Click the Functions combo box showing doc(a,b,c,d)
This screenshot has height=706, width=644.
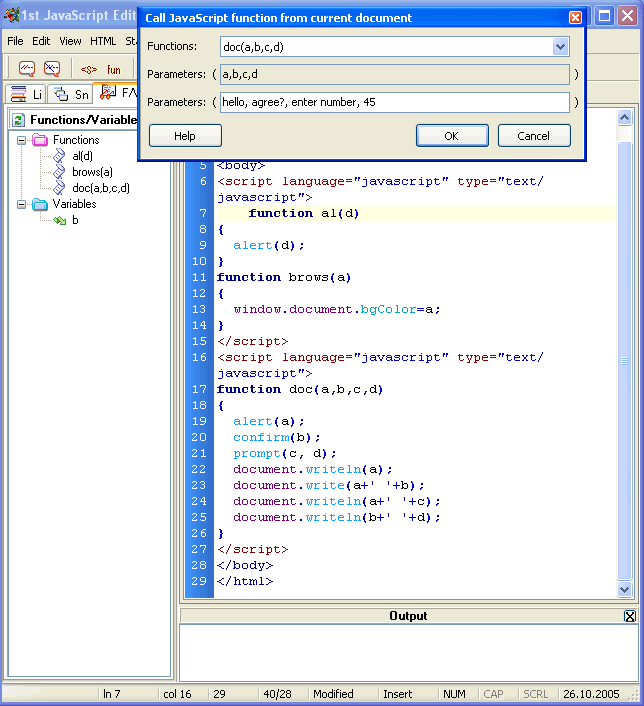coord(395,47)
